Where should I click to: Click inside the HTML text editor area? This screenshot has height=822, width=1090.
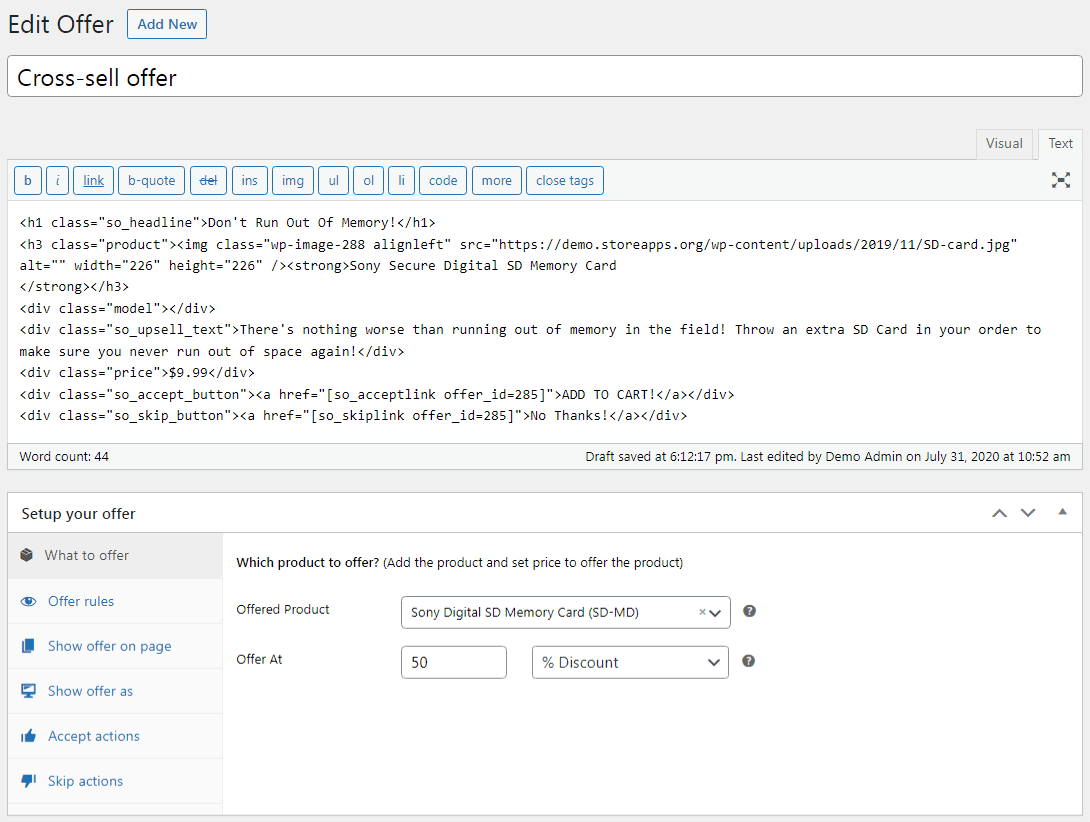pos(544,322)
